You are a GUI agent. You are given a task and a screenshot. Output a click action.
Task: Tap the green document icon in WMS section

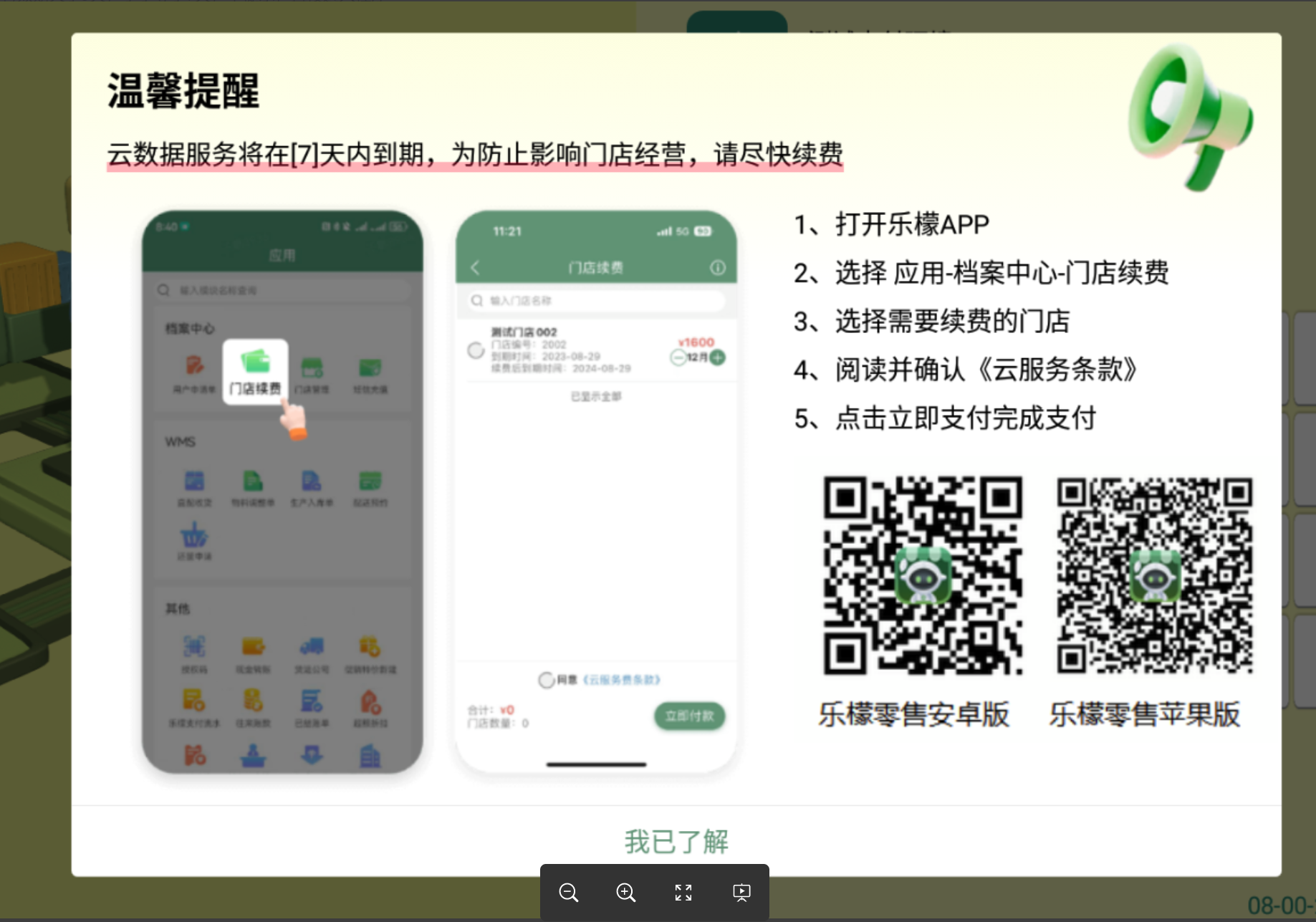click(252, 480)
